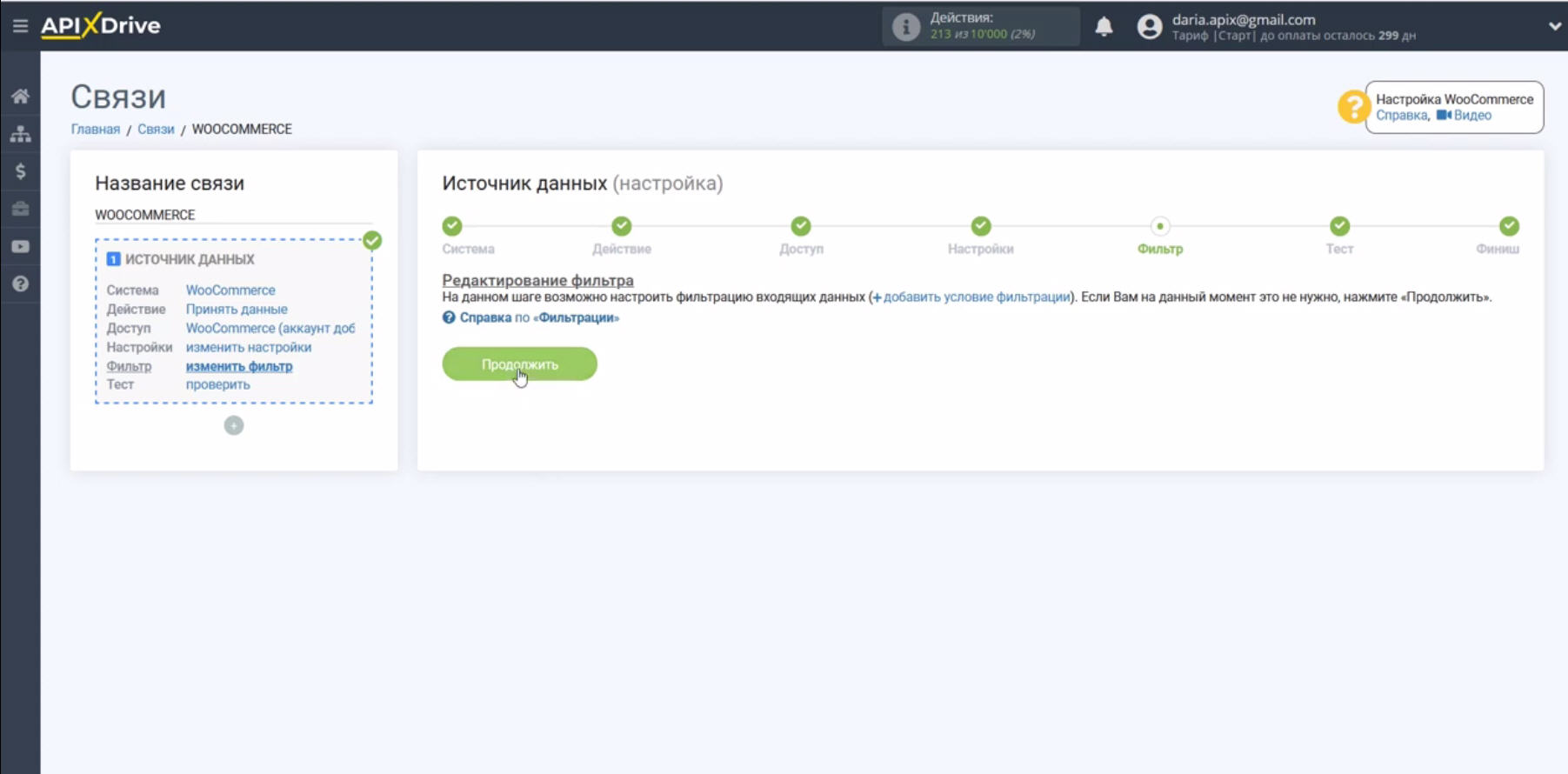Screen dimensions: 1568x774
Task: Expand the account dropdown arrow
Action: (1554, 26)
